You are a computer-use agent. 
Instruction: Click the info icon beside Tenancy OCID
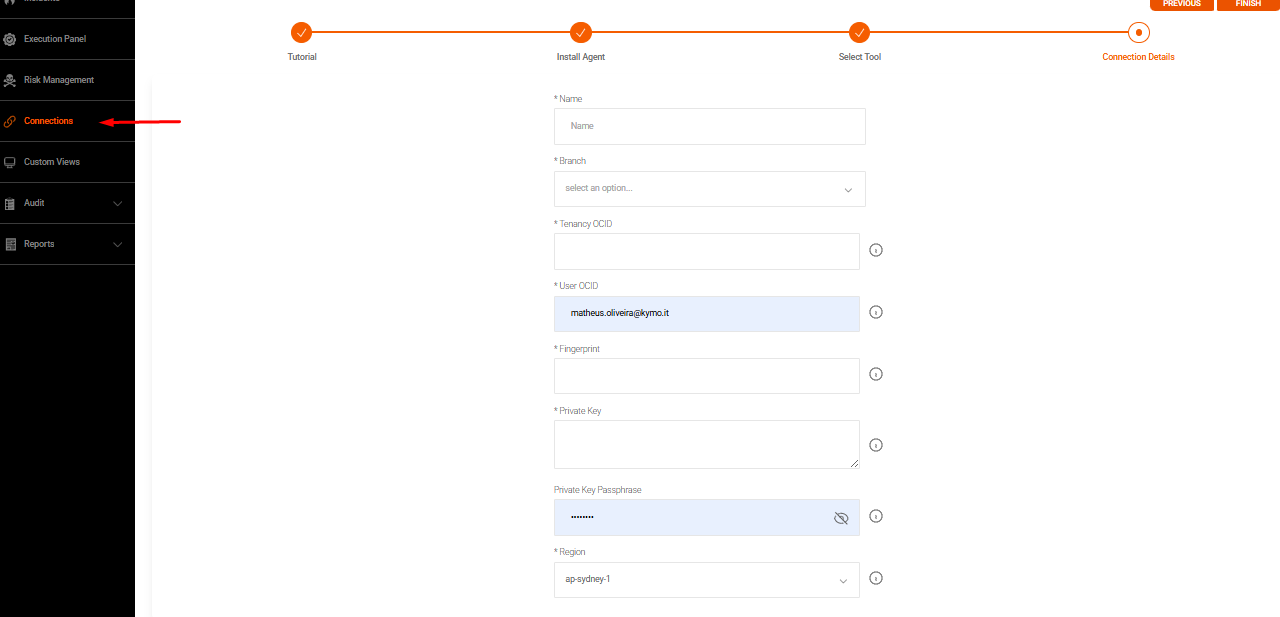click(x=876, y=250)
